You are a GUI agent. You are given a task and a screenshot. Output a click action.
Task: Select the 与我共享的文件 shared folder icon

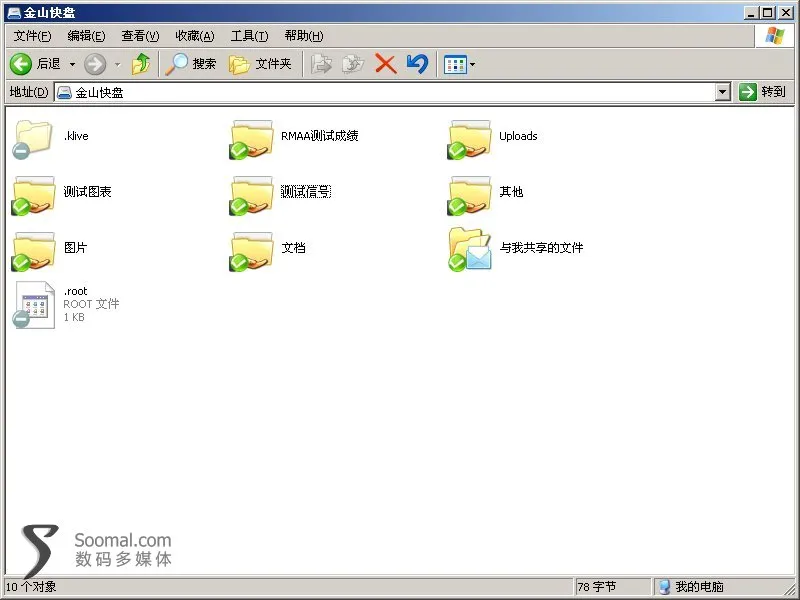click(469, 249)
